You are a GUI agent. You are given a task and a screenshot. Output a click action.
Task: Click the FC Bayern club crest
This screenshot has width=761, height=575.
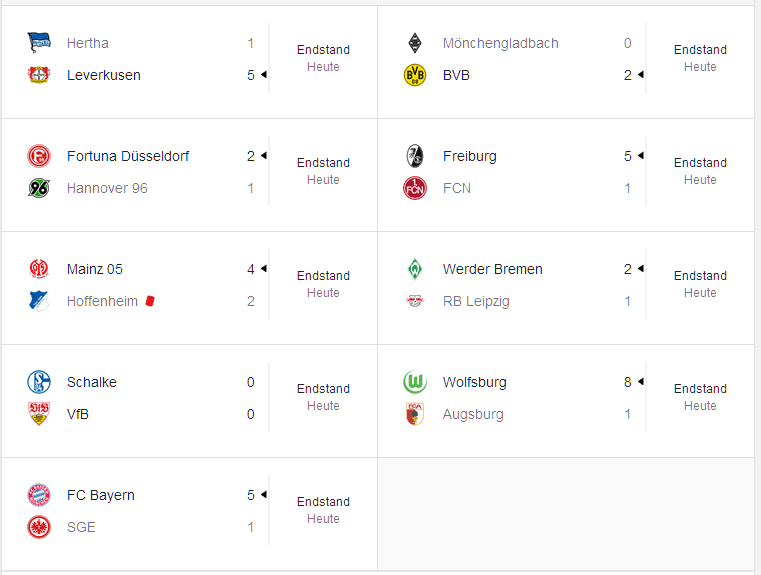point(39,495)
